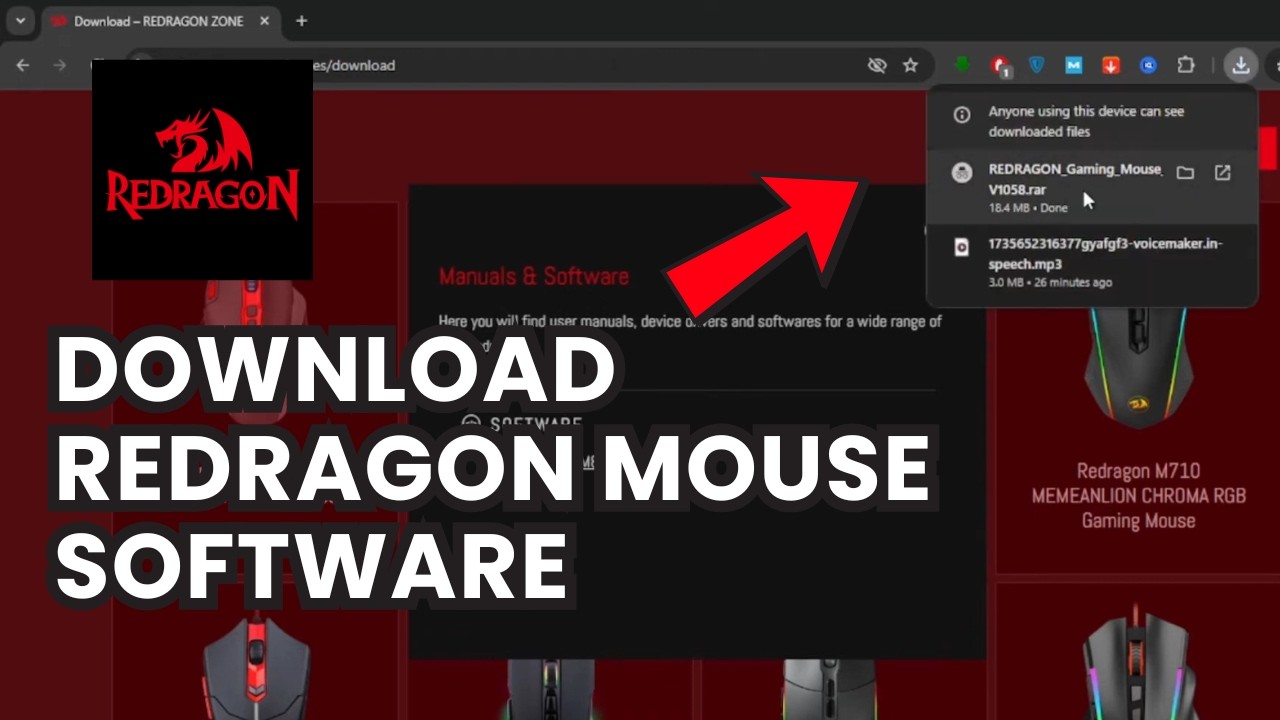The width and height of the screenshot is (1280, 720).
Task: Go forward to next page
Action: coord(60,65)
